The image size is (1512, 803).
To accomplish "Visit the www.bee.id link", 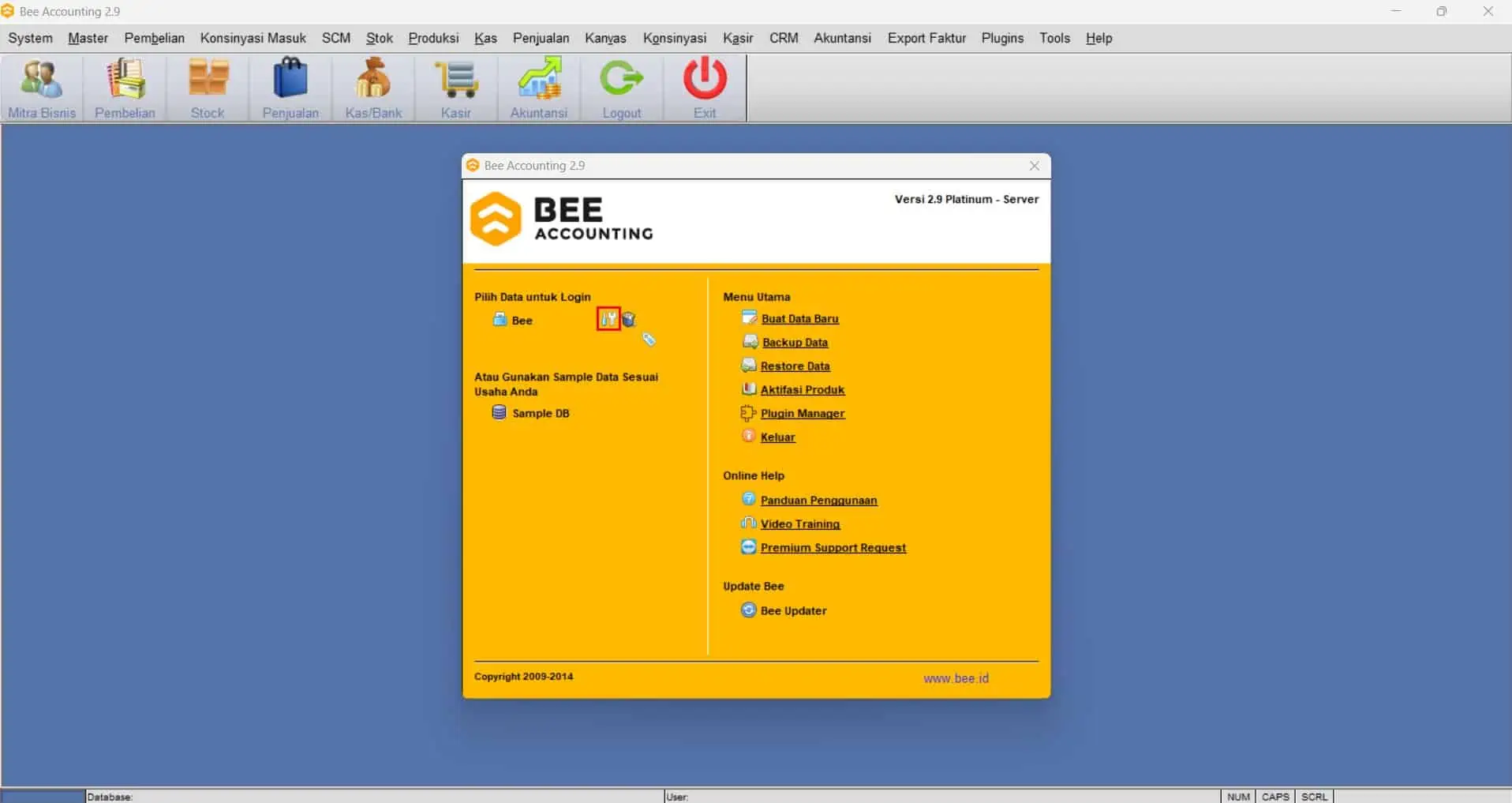I will pyautogui.click(x=956, y=678).
